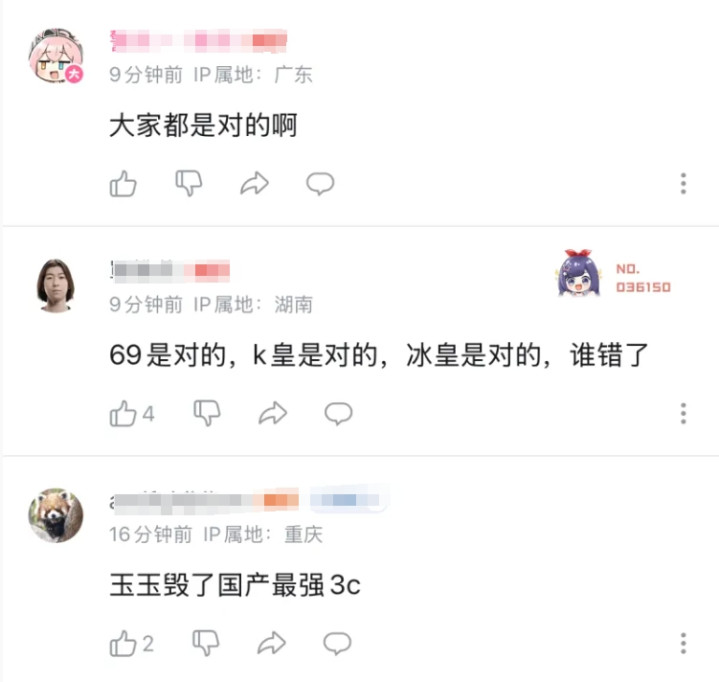This screenshot has height=682, width=719.
Task: Open more options for 广东 user's comment
Action: [683, 183]
